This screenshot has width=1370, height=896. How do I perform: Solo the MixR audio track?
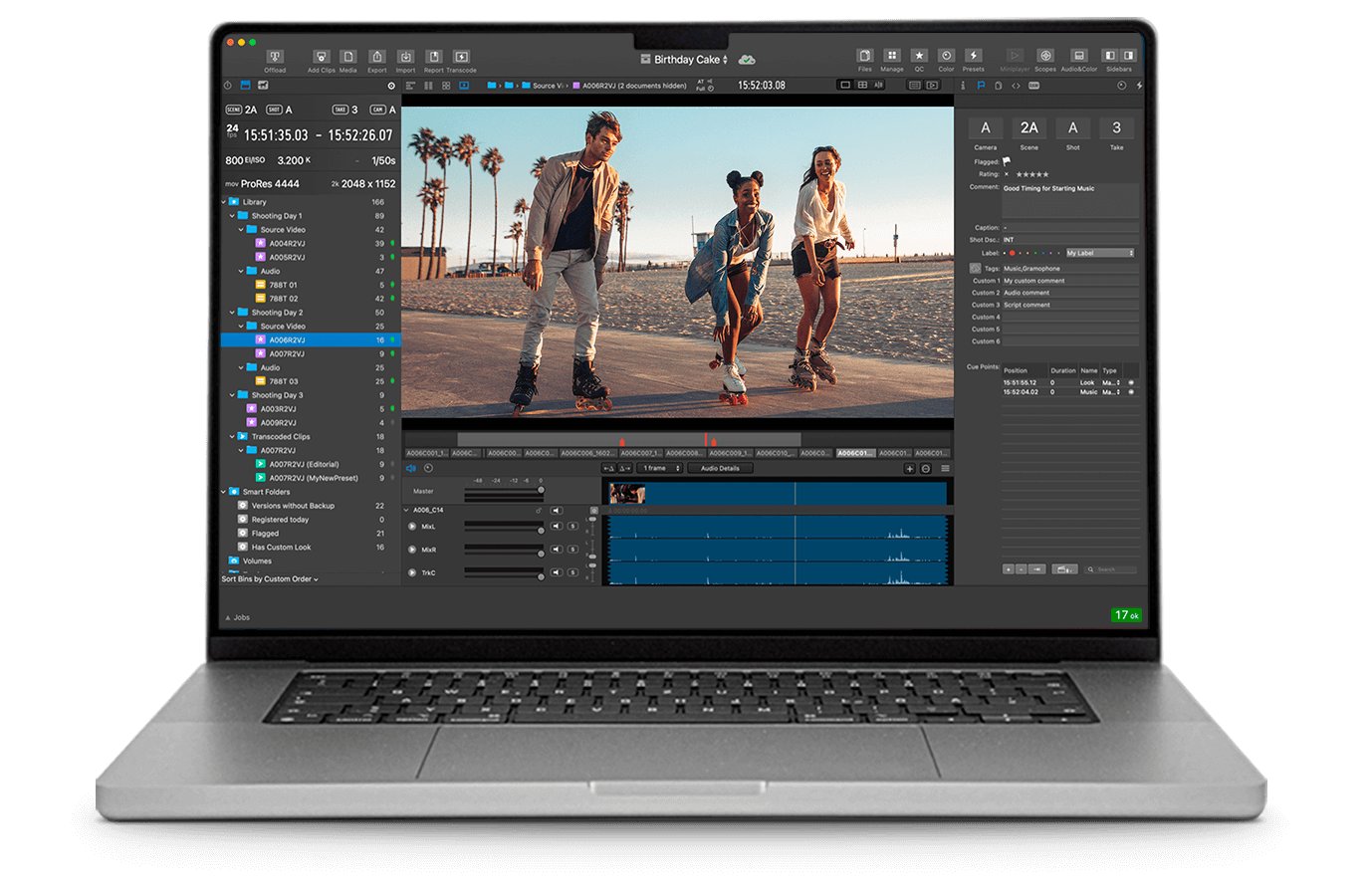572,550
